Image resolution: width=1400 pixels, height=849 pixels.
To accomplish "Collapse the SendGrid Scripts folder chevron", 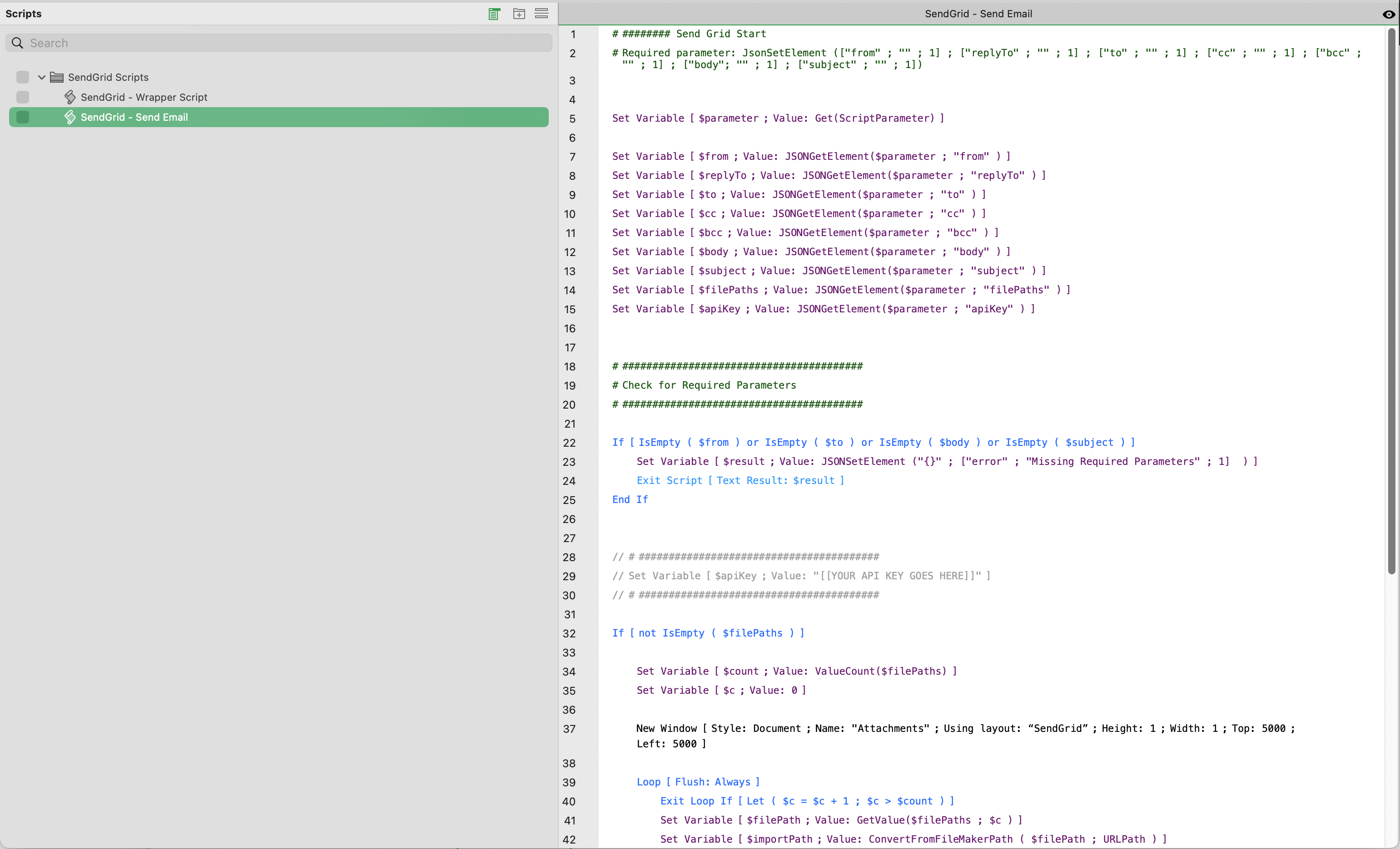I will pyautogui.click(x=41, y=77).
